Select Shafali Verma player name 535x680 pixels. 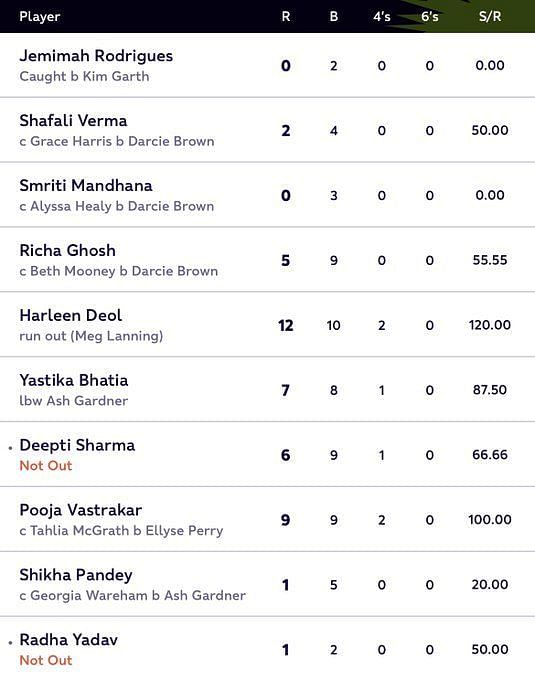click(x=73, y=121)
